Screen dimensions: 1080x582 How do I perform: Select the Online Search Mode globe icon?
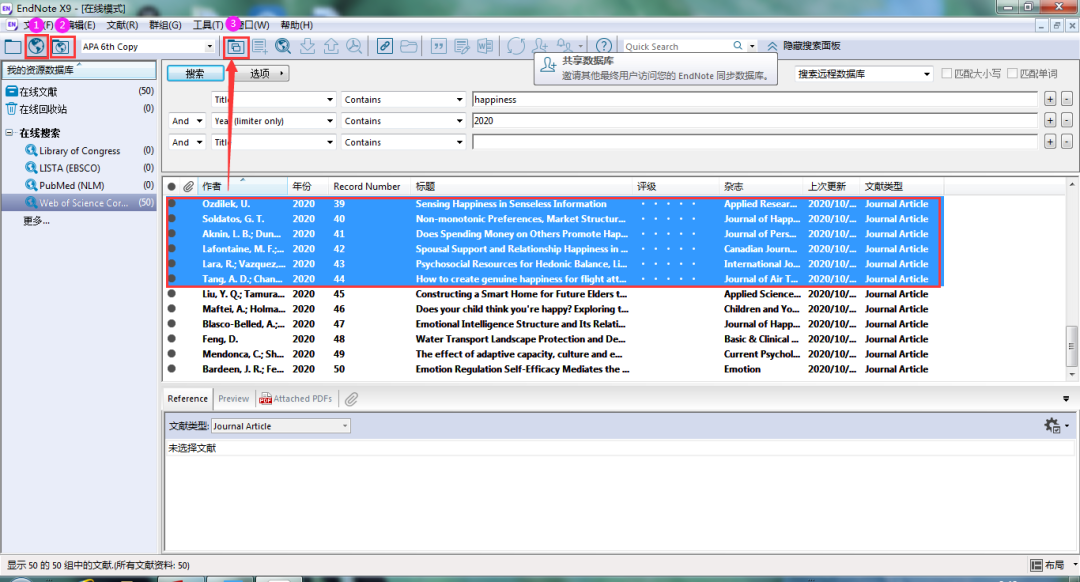click(x=37, y=46)
